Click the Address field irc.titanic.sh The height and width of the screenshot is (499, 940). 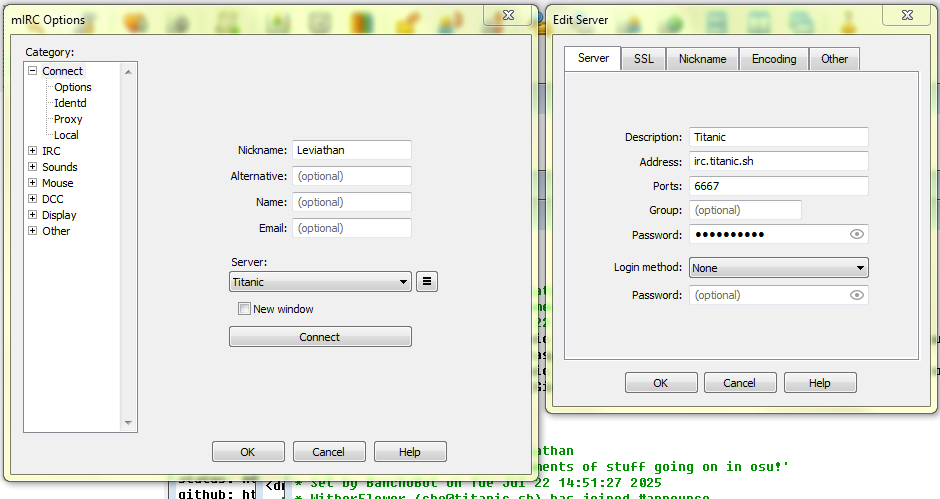tap(779, 161)
